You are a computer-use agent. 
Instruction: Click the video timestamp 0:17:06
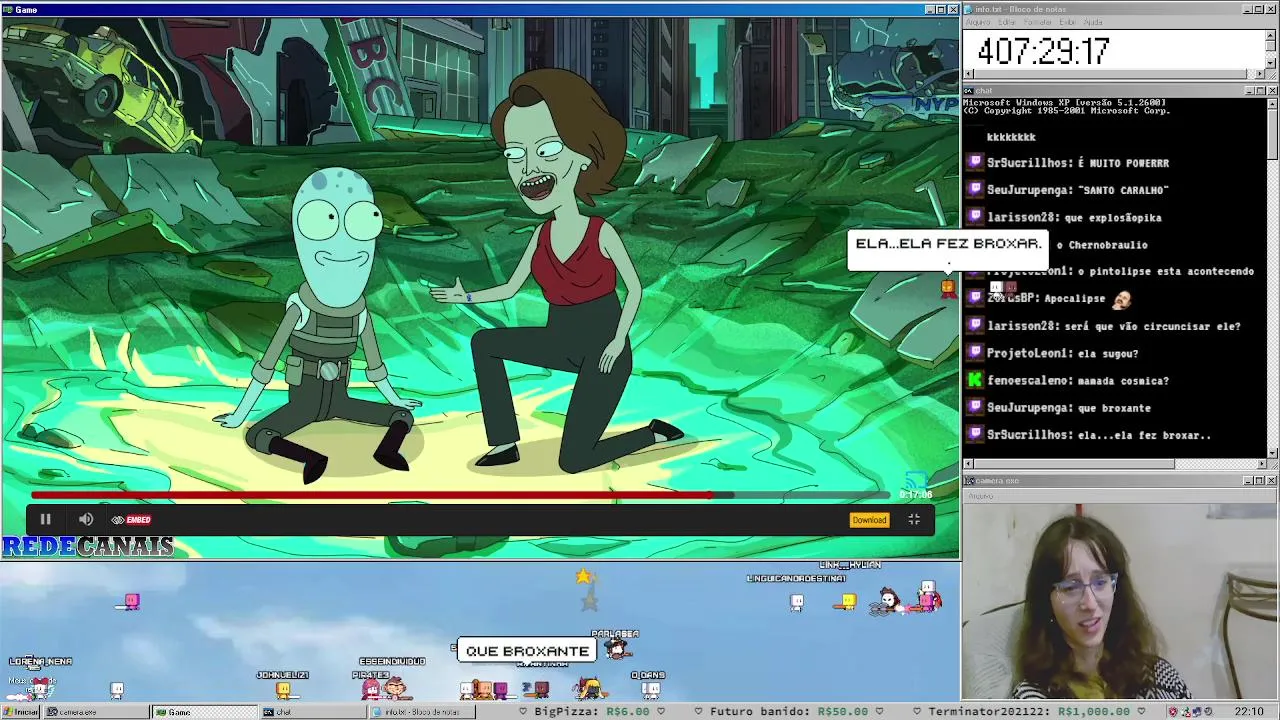coord(915,495)
